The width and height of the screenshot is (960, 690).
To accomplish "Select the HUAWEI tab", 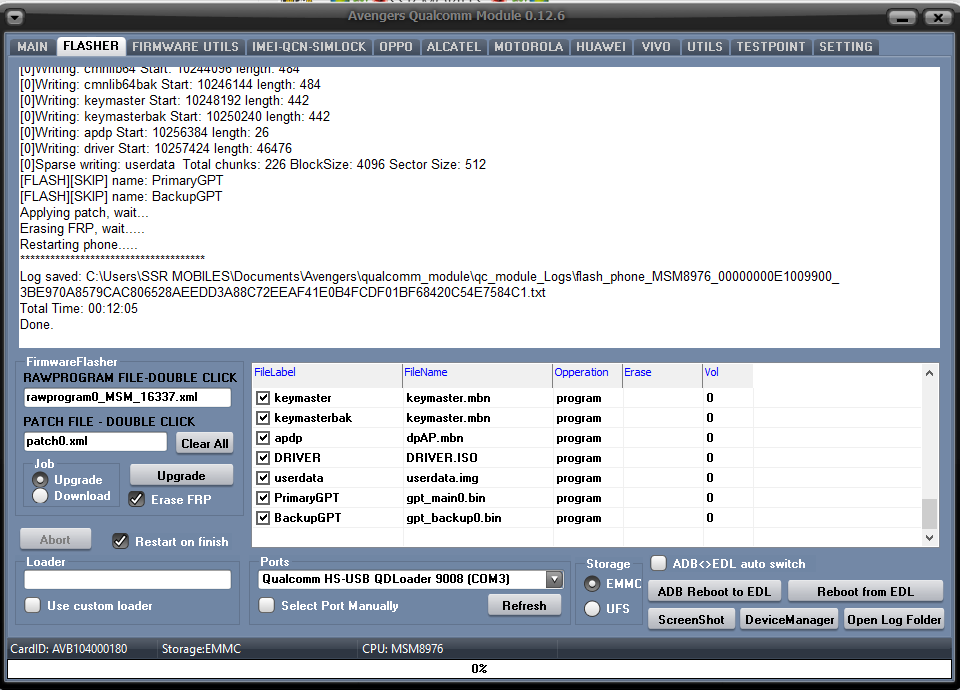I will (601, 47).
